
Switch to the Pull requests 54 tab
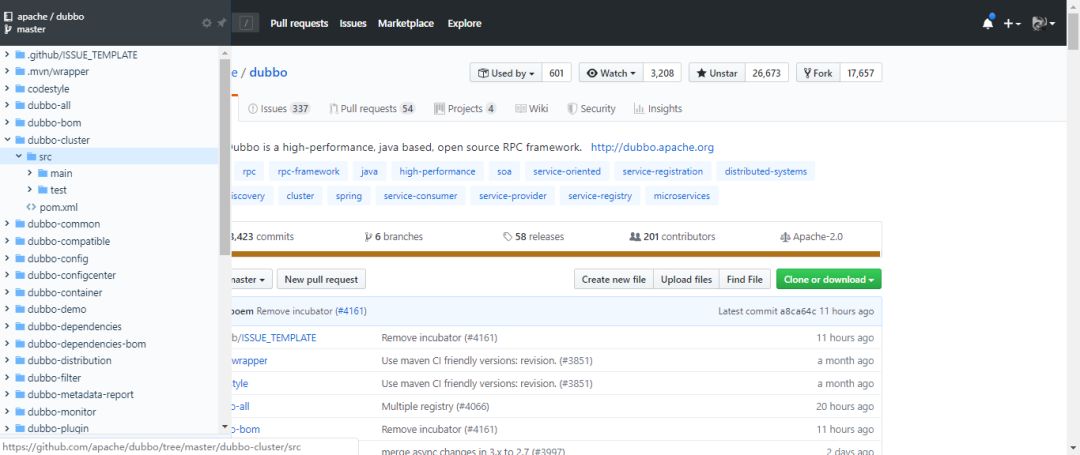(372, 109)
